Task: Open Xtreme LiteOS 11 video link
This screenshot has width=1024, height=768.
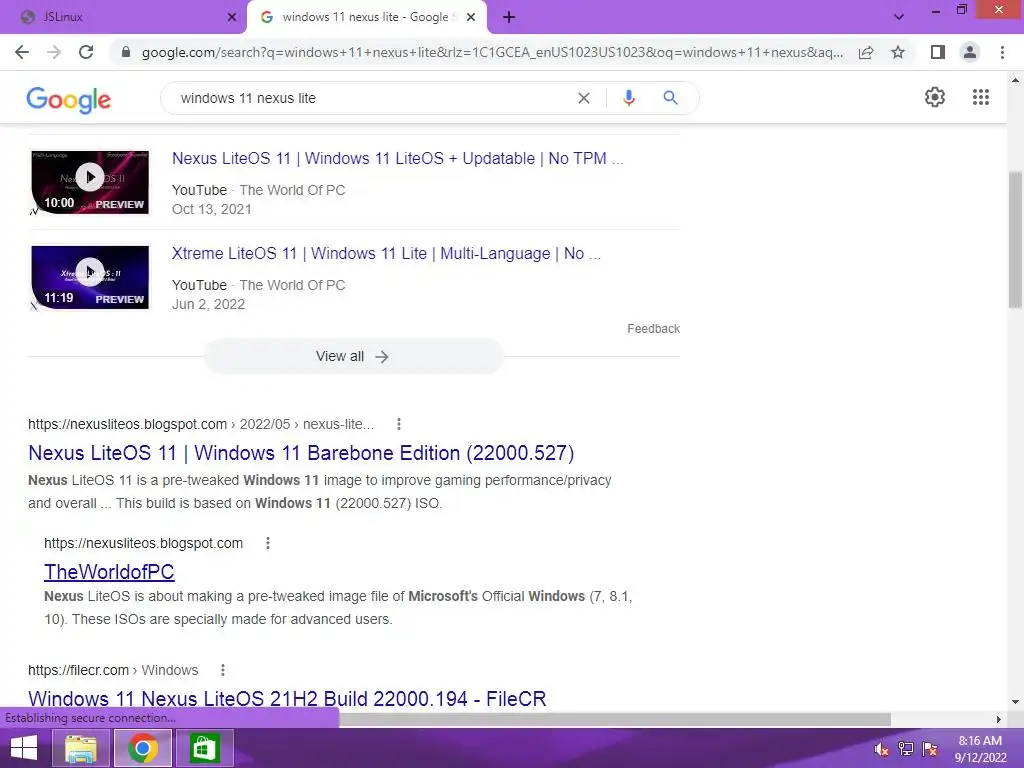Action: (x=386, y=253)
